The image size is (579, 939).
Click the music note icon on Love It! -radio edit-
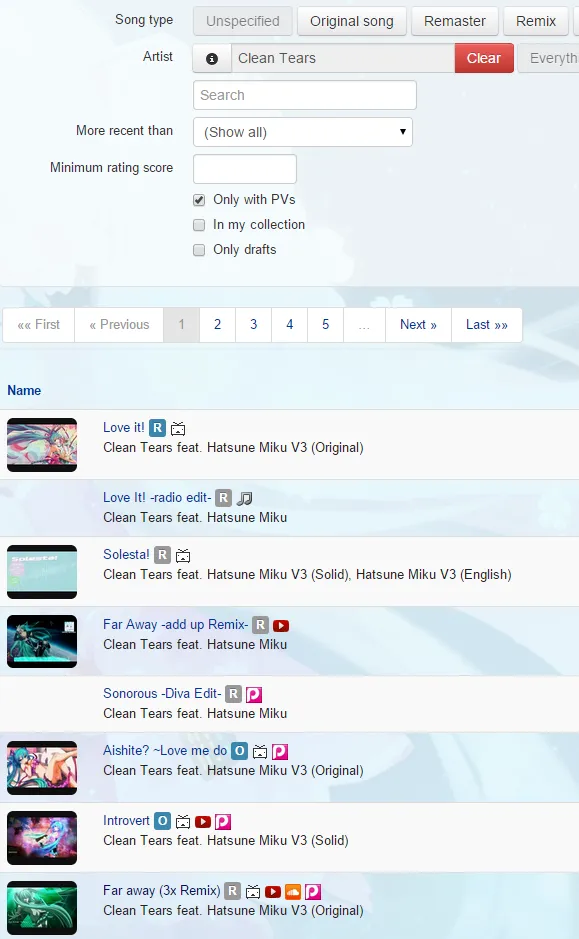tap(244, 498)
